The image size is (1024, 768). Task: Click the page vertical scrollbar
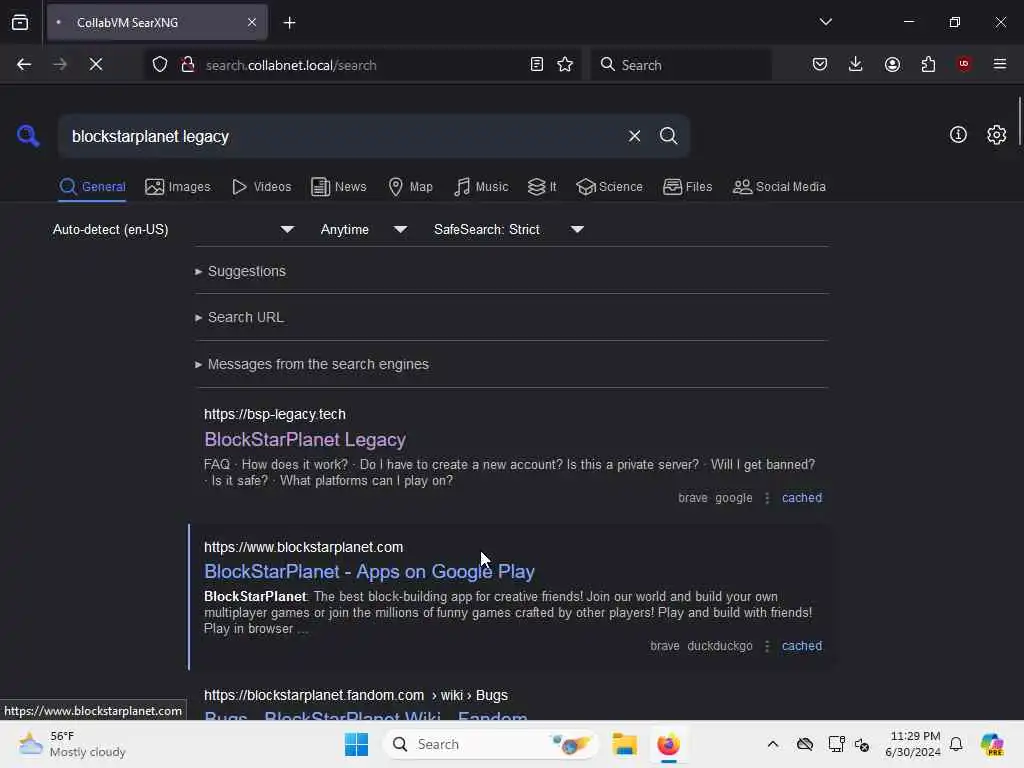pyautogui.click(x=1019, y=122)
